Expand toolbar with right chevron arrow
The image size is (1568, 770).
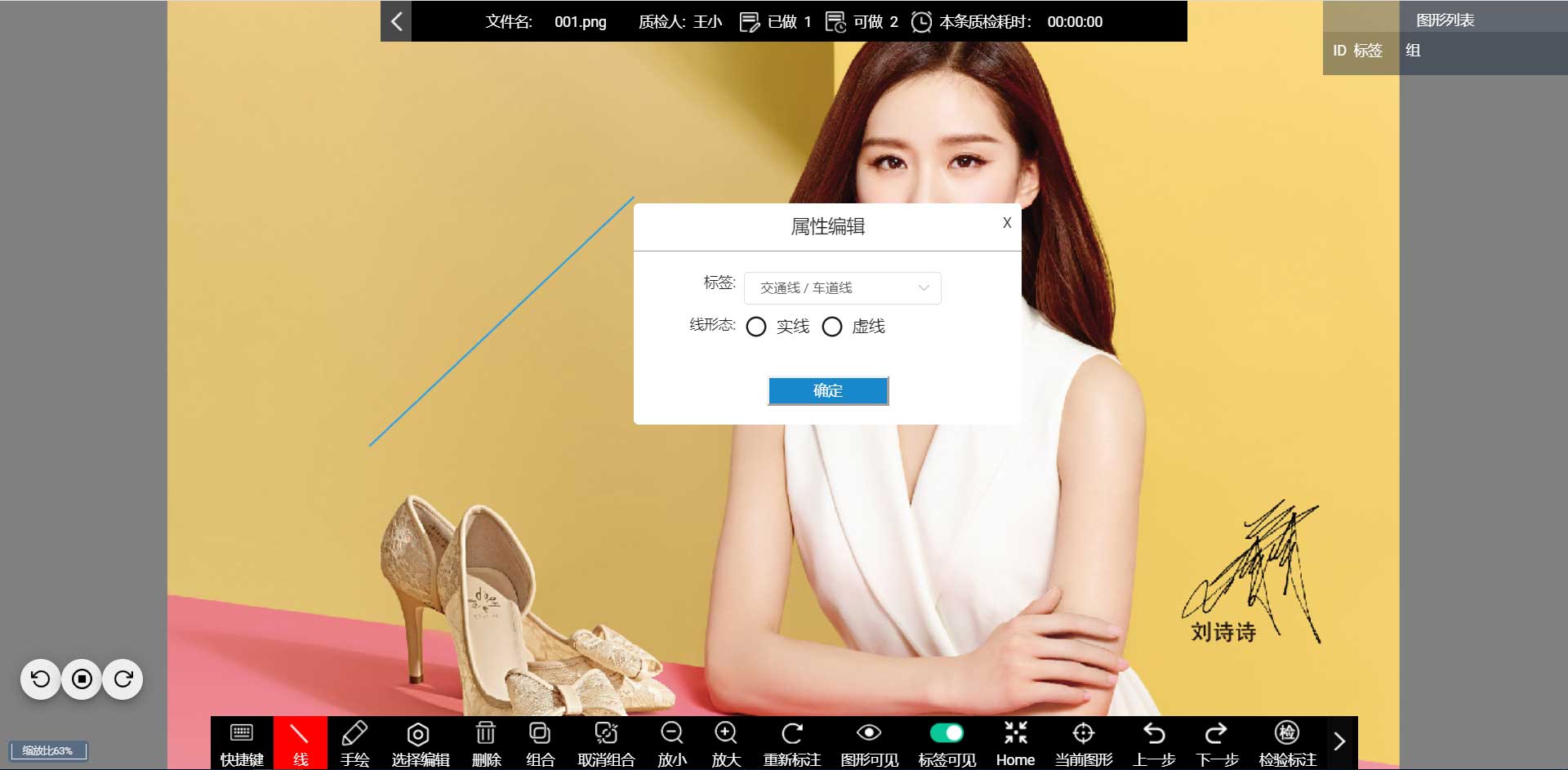[x=1339, y=741]
